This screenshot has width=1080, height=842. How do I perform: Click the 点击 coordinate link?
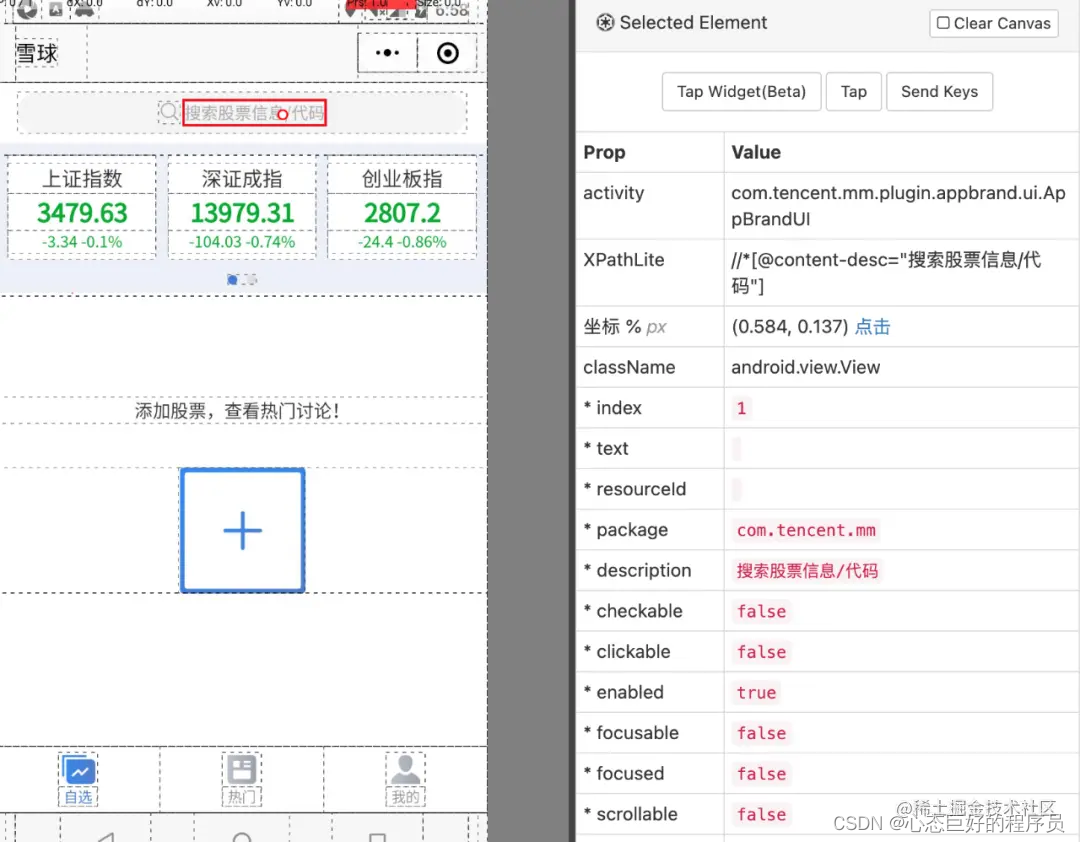click(x=873, y=327)
